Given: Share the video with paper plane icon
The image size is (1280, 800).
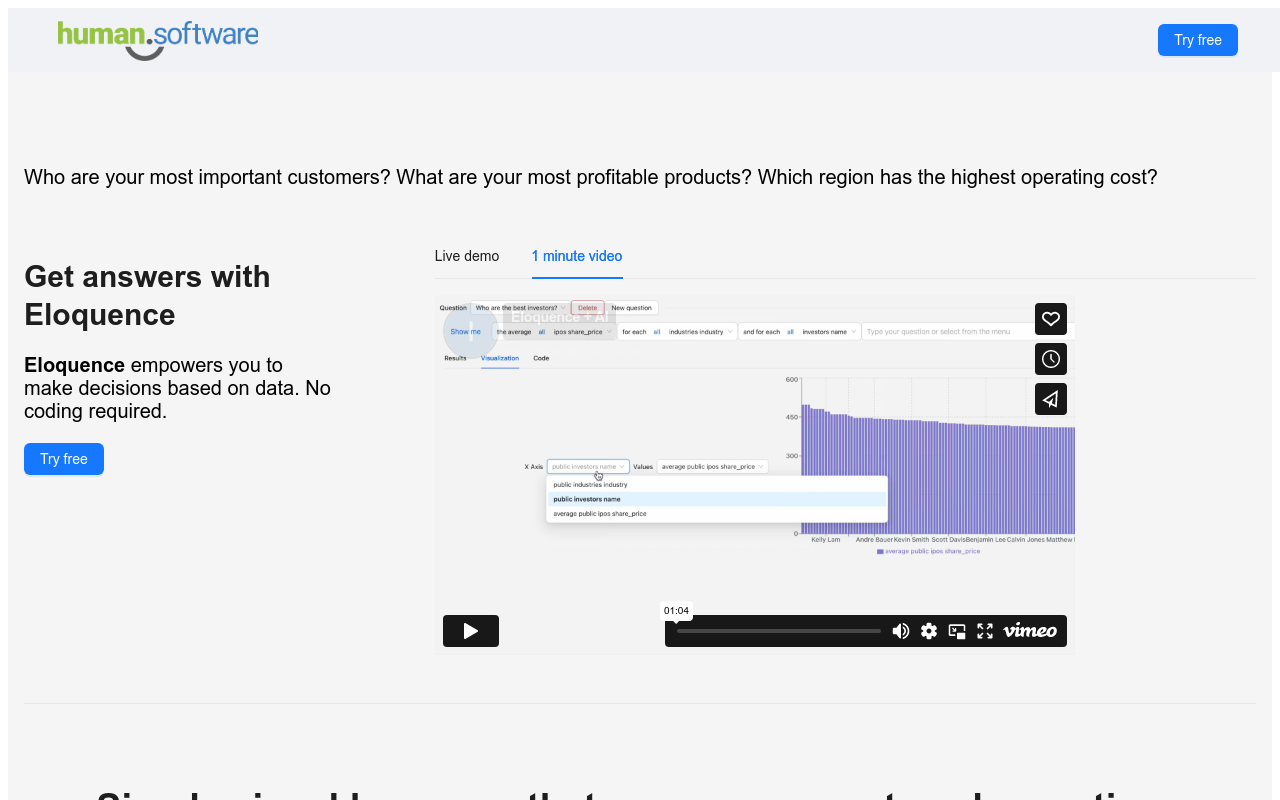Looking at the screenshot, I should (1051, 399).
